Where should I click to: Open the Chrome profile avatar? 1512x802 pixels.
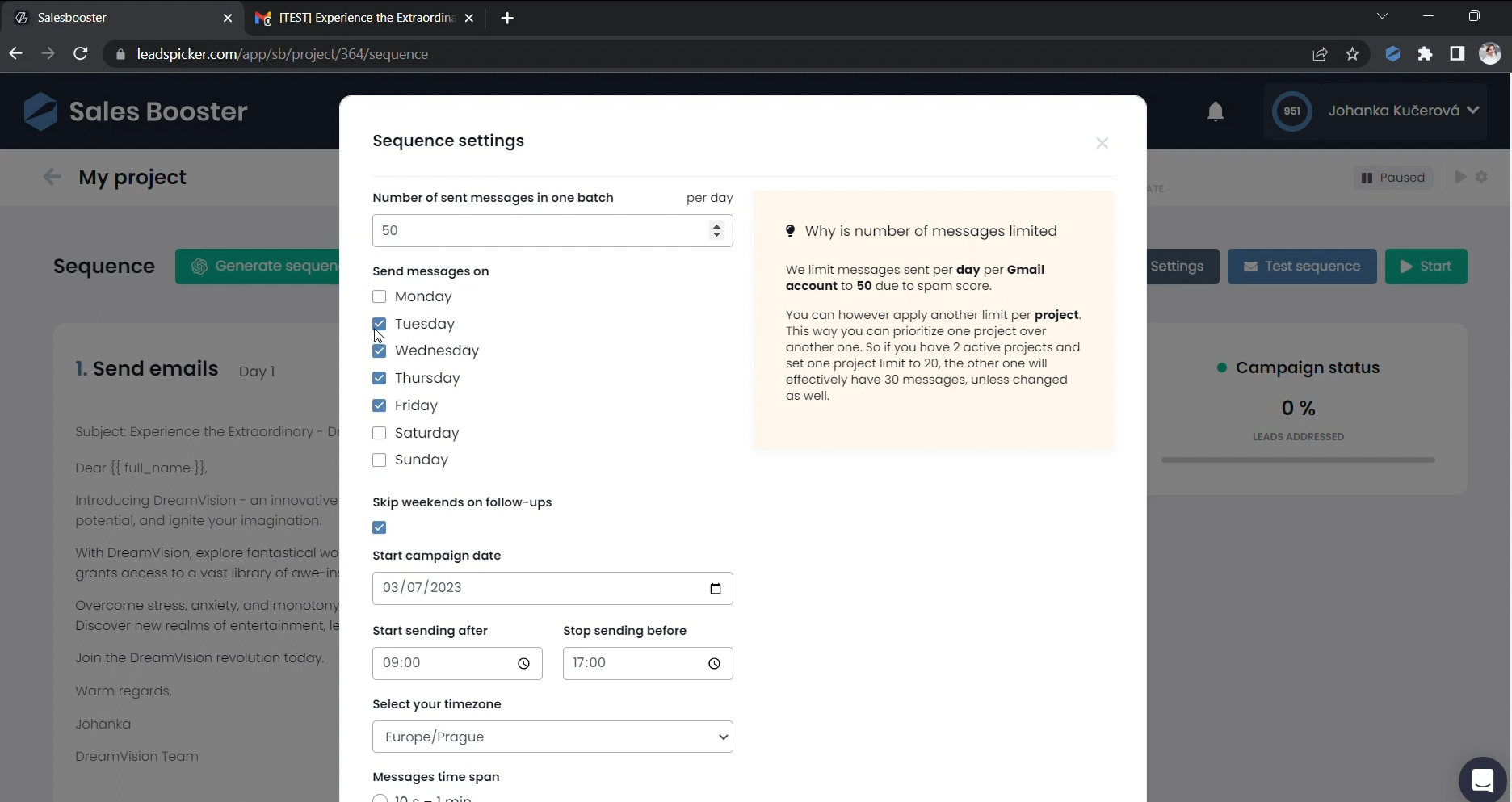point(1489,54)
